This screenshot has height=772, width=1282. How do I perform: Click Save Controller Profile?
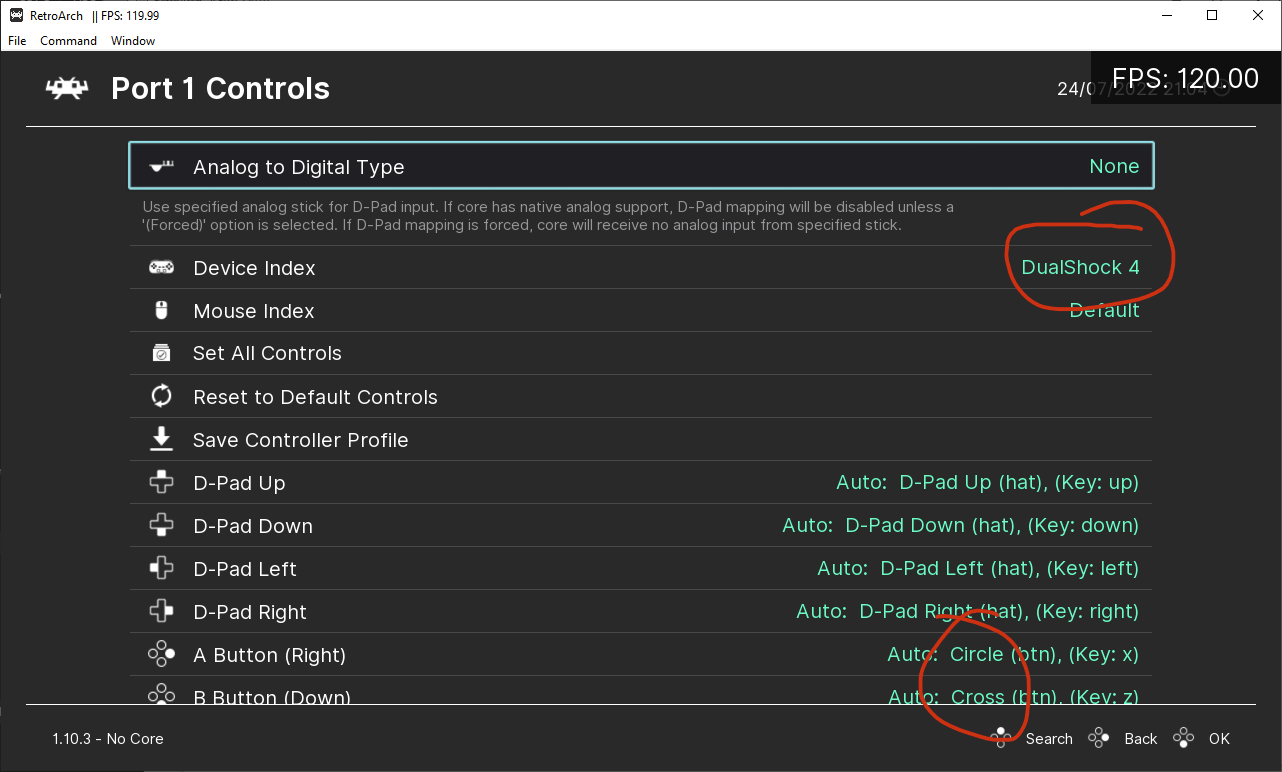301,439
